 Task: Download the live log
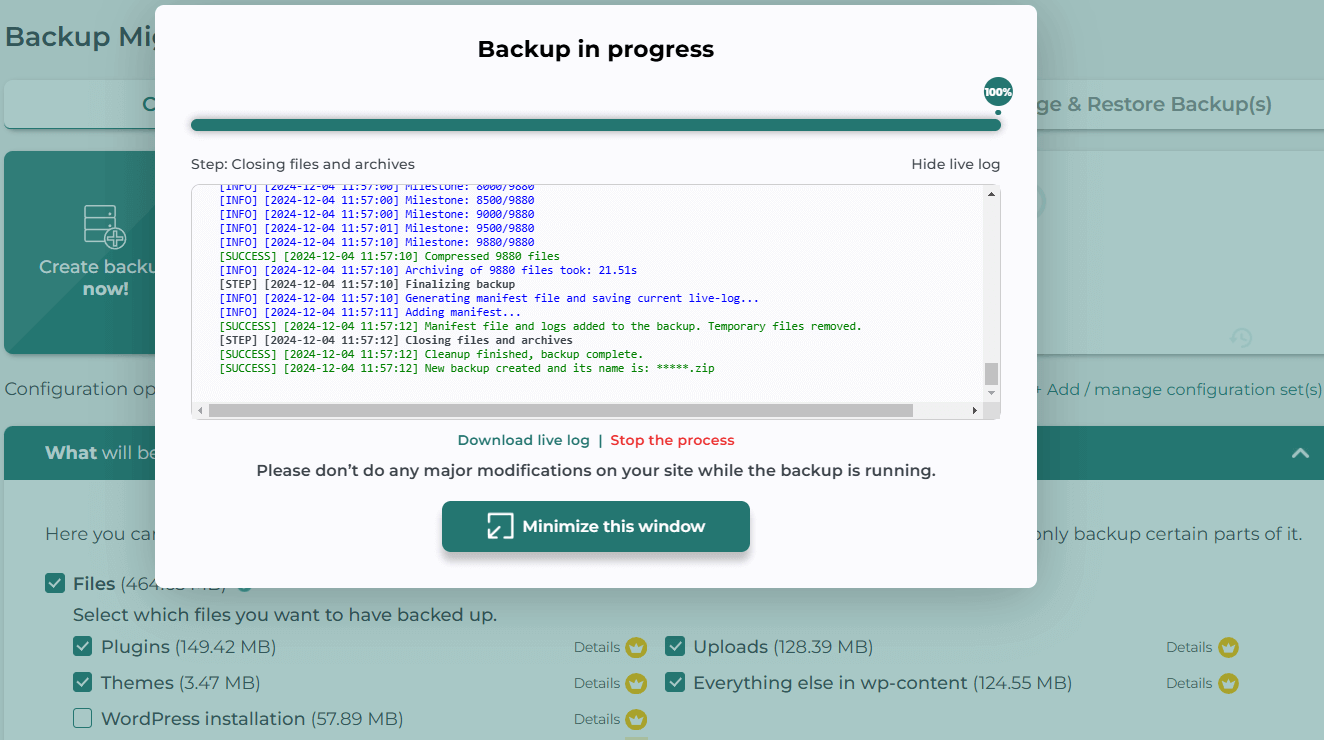[x=523, y=440]
